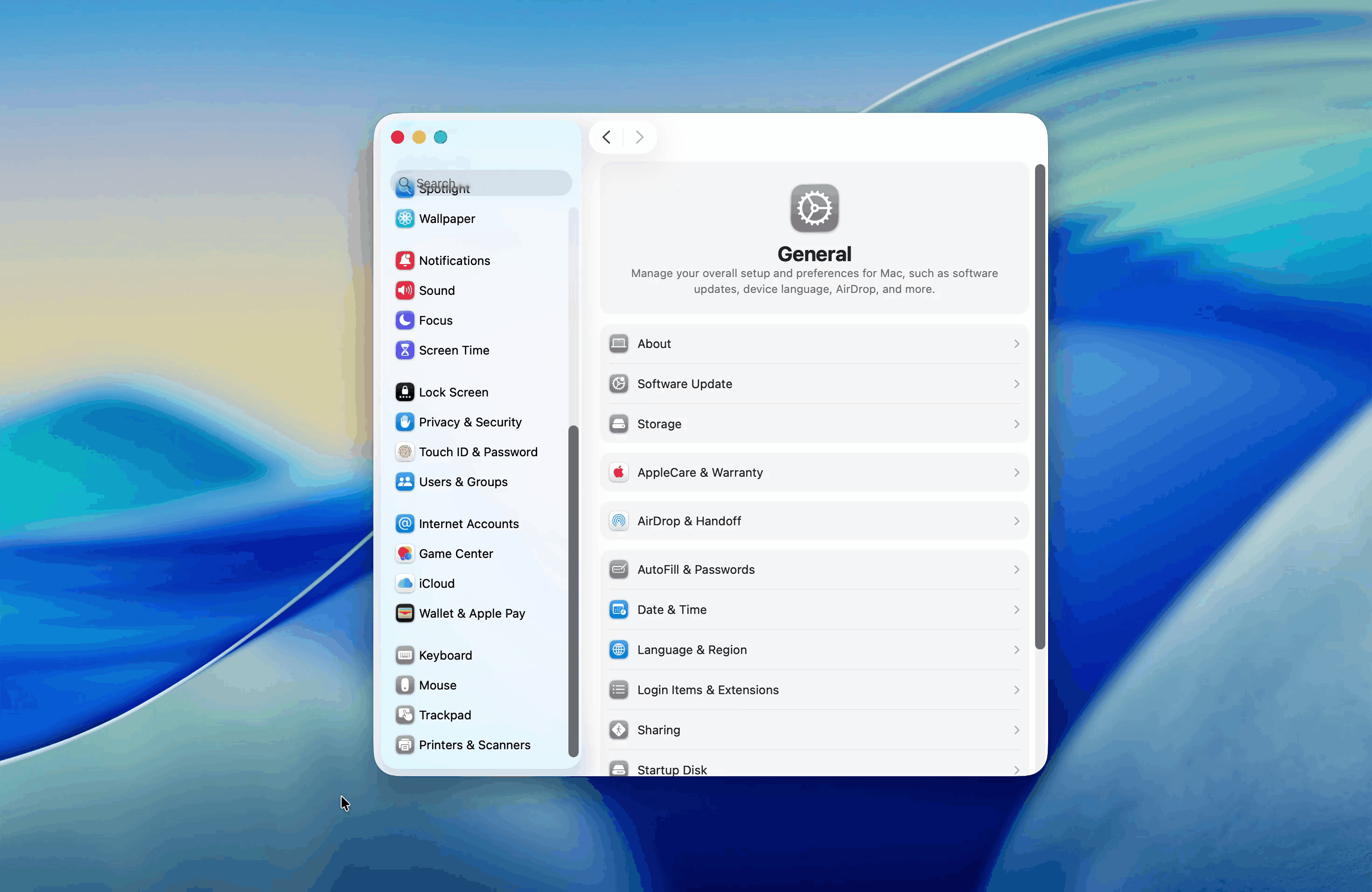Click the Wallet & Apple Pay icon

point(405,613)
